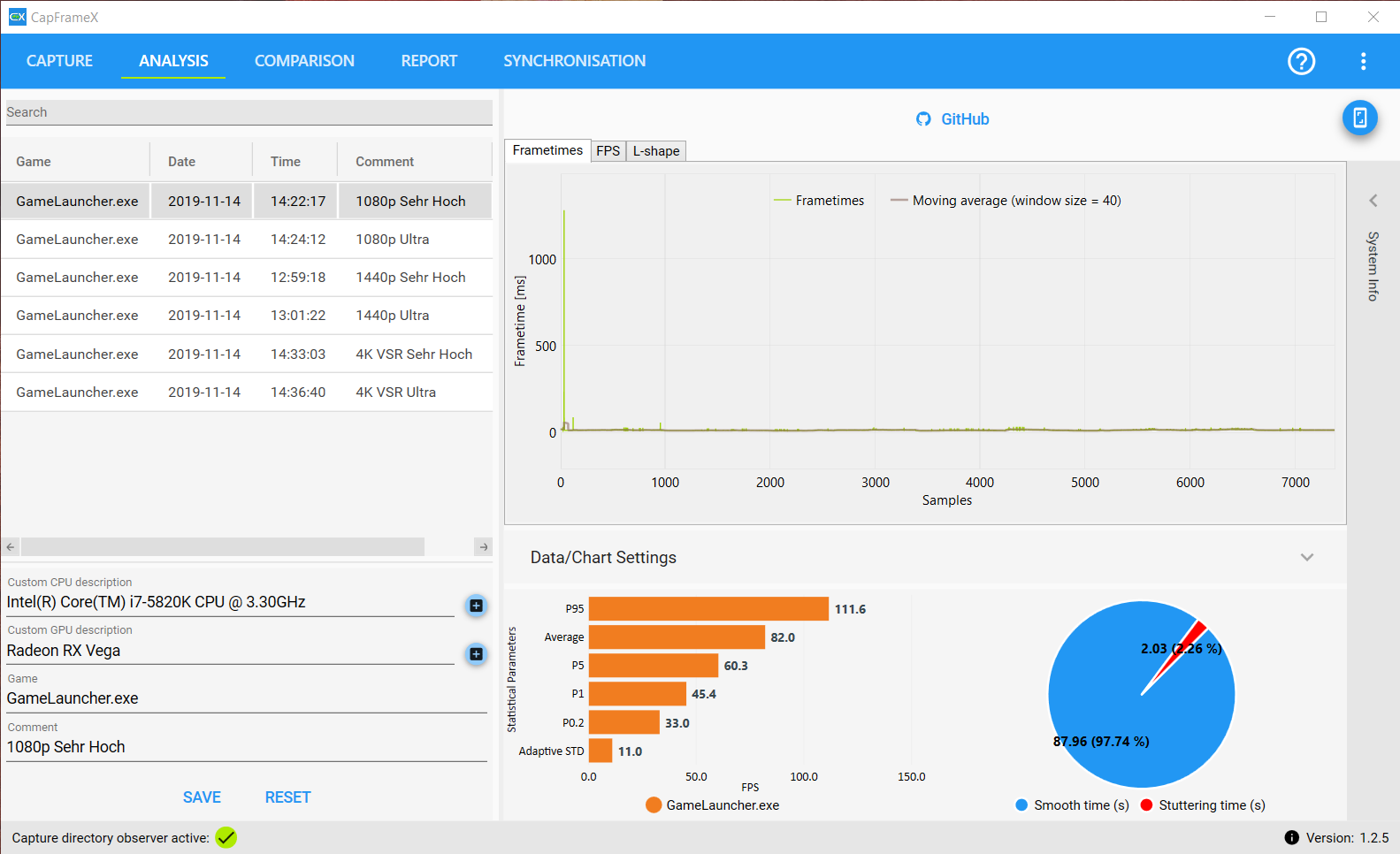Click into the Search field
This screenshot has height=854, width=1400.
click(x=249, y=112)
